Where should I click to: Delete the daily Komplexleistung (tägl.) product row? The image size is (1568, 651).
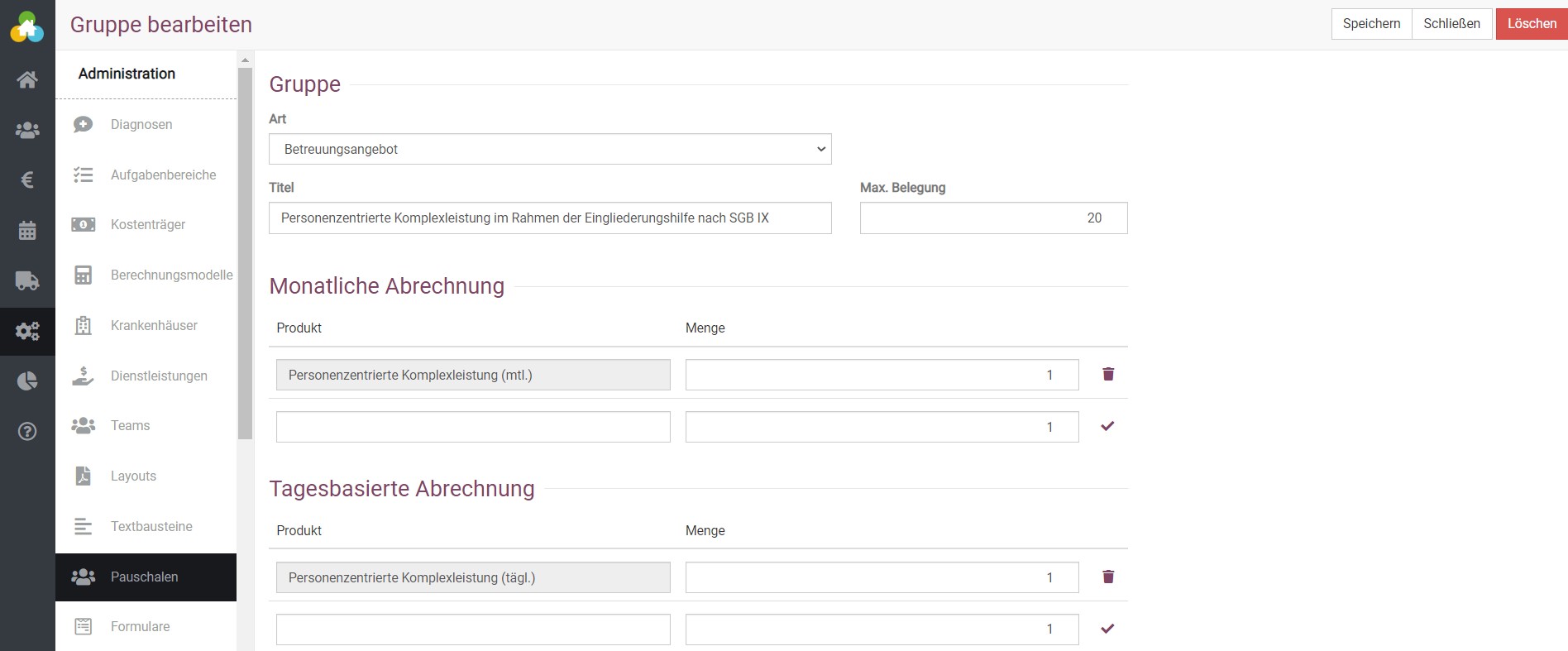coord(1108,577)
